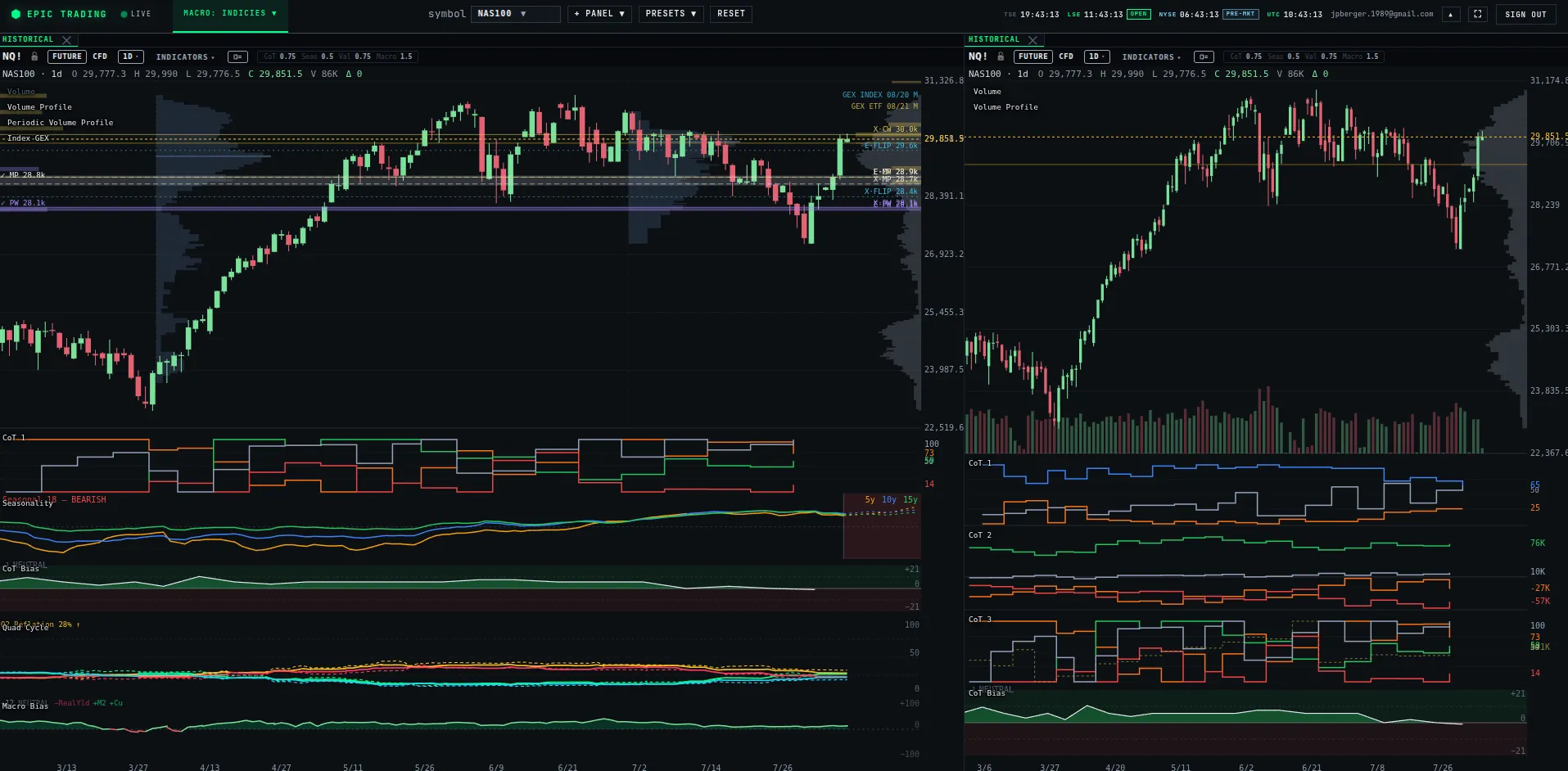
Task: Expand INDICATORS menu in right panel
Action: click(1151, 57)
